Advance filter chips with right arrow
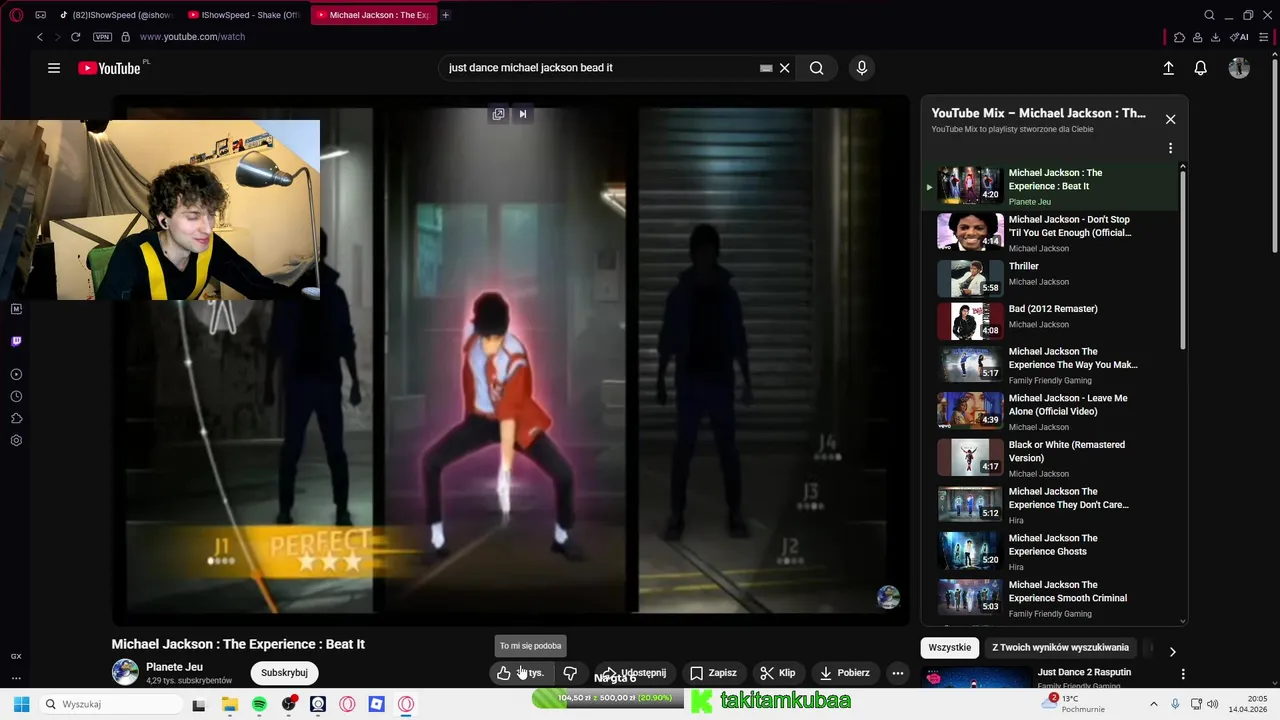Viewport: 1280px width, 720px height. tap(1172, 651)
